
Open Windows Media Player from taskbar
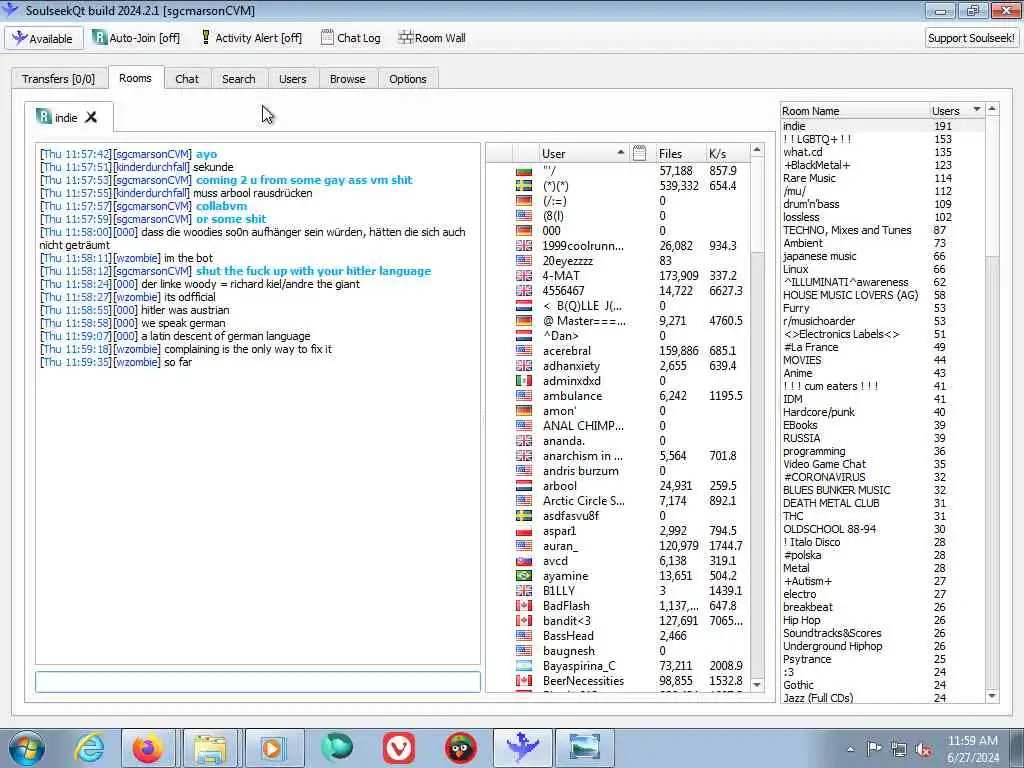[272, 748]
